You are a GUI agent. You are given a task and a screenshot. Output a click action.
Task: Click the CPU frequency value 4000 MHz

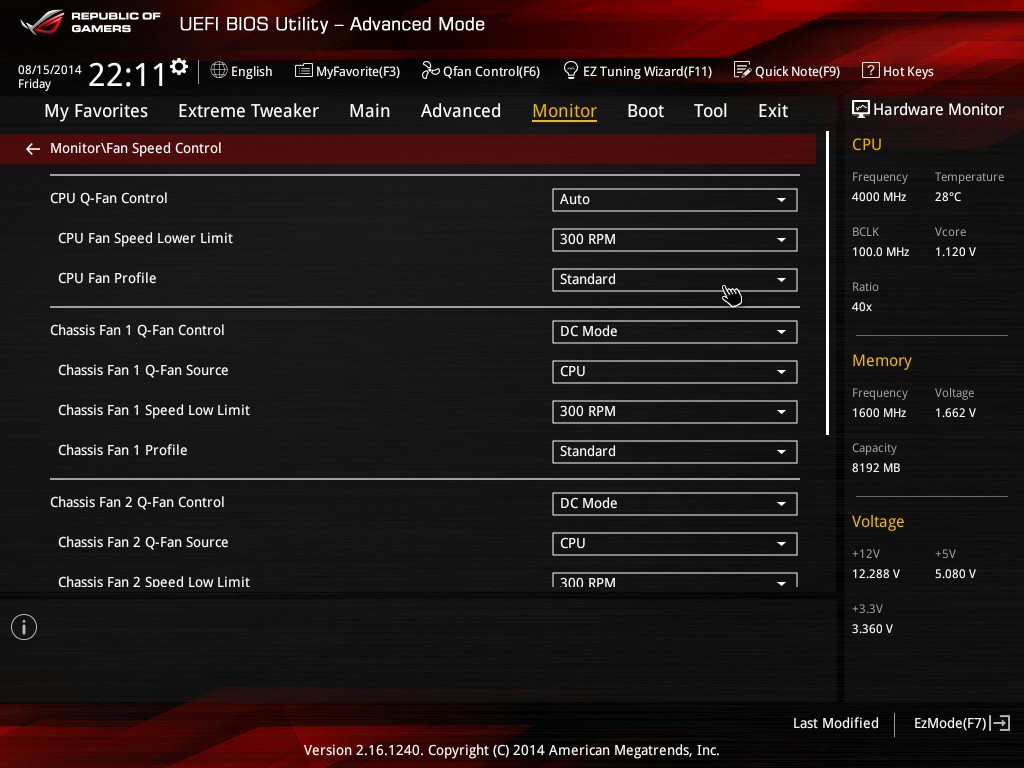tap(878, 197)
